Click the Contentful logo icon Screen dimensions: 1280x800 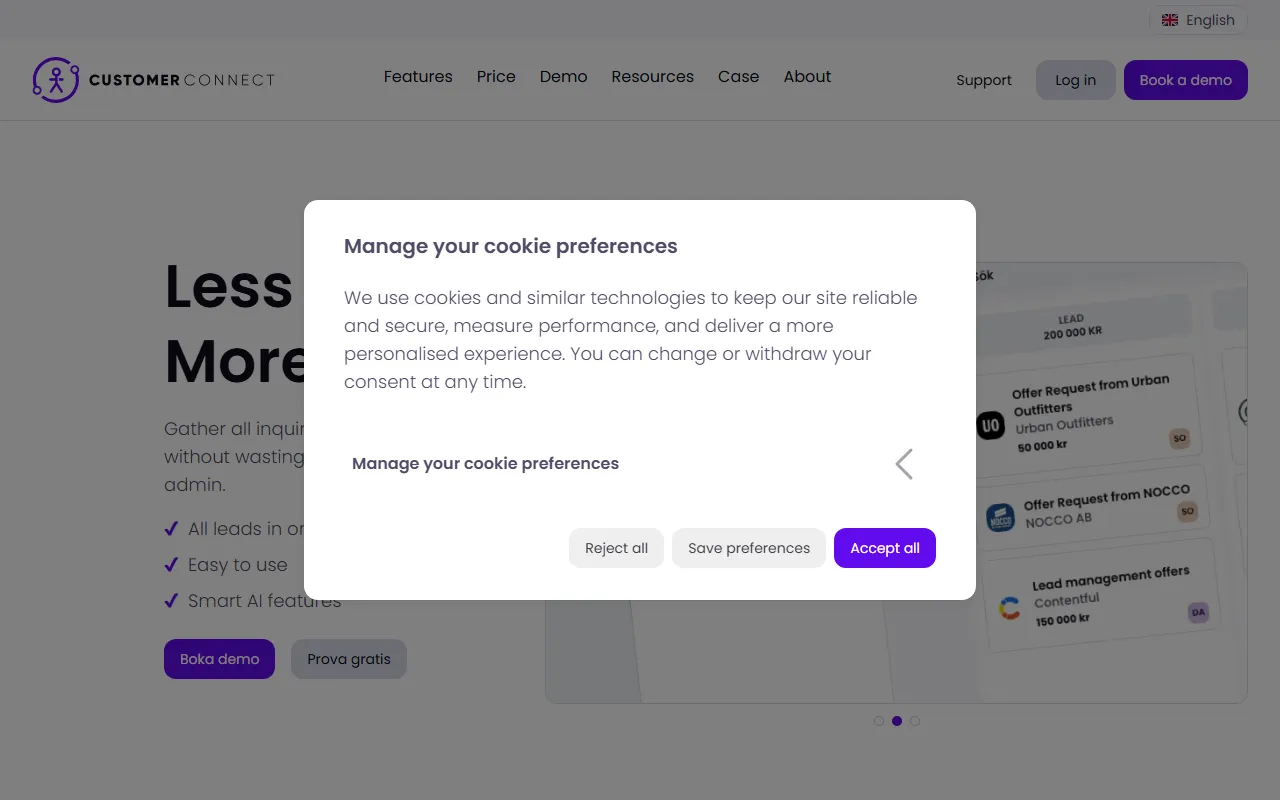pos(1010,608)
